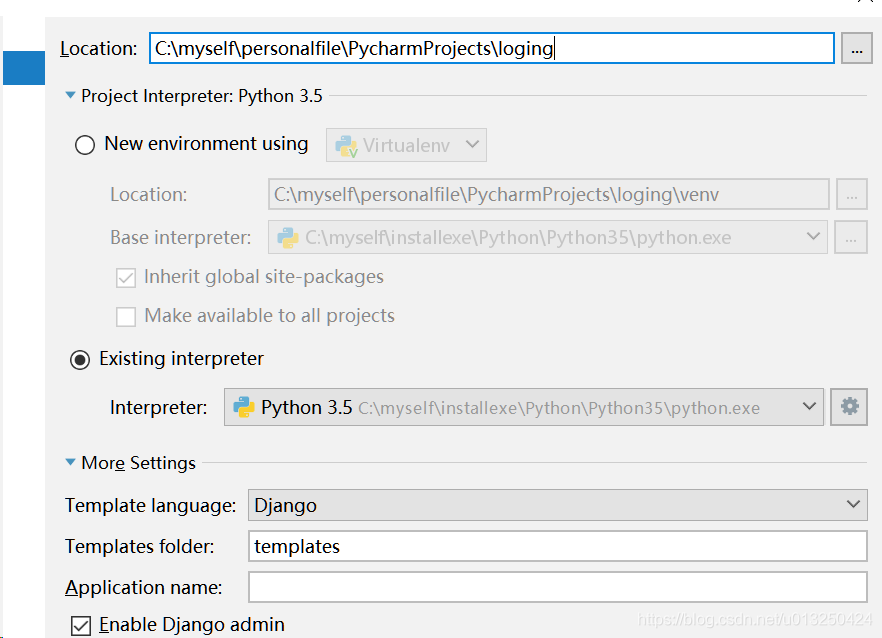
Task: Collapse Project Interpreter section triangle
Action: (70, 96)
